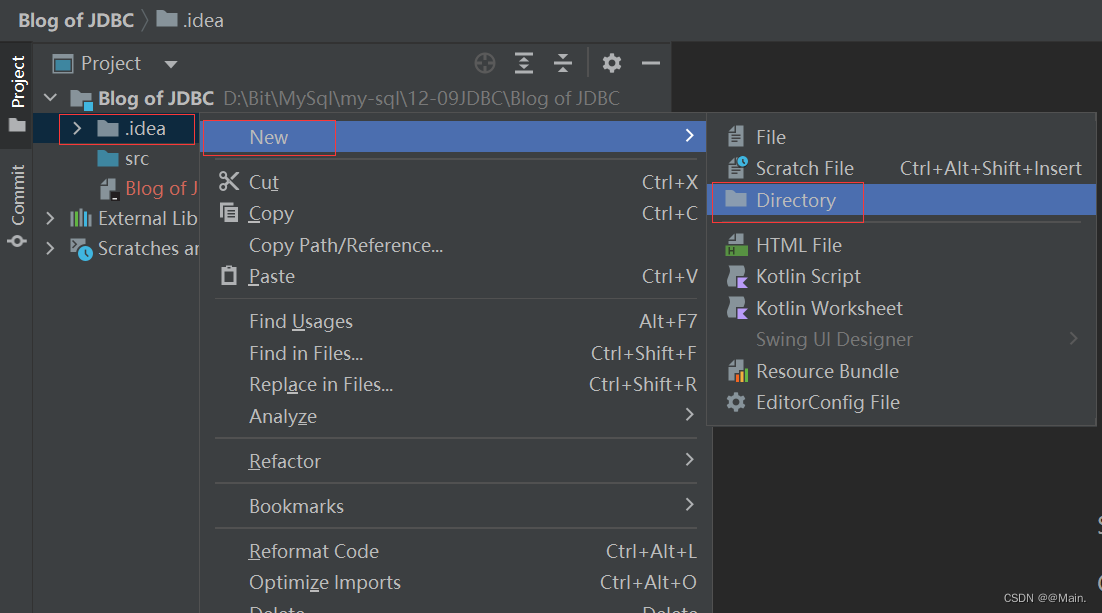Collapse the Blog of JDBC root node

[50, 98]
